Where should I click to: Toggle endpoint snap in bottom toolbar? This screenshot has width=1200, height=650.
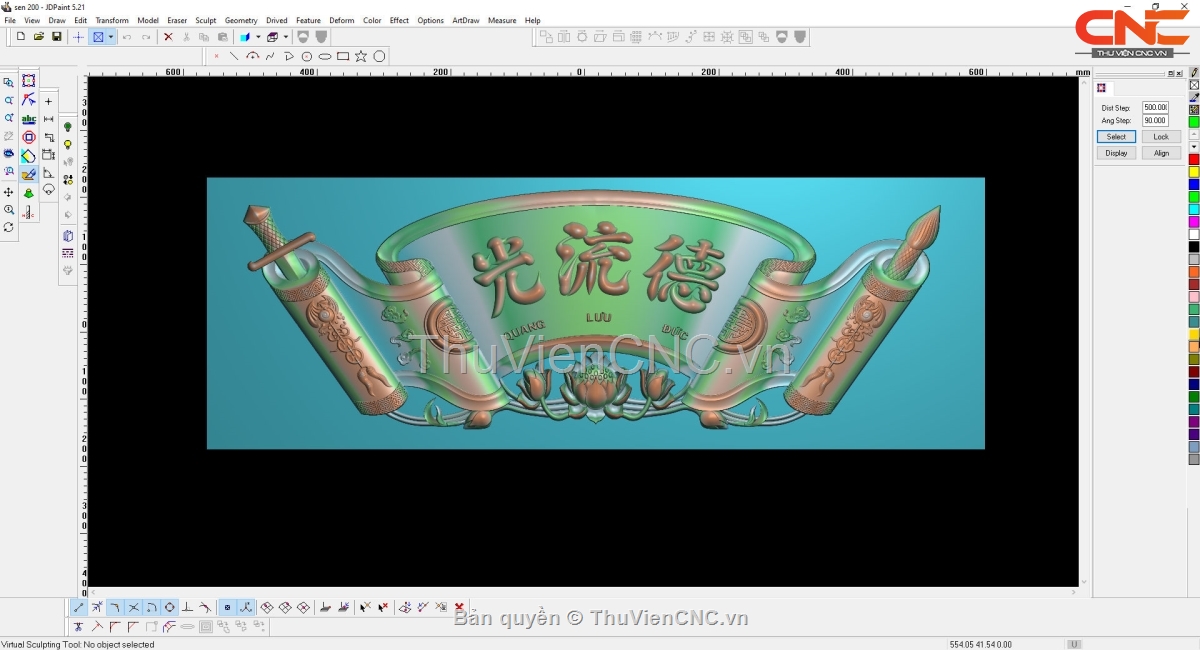pos(79,607)
